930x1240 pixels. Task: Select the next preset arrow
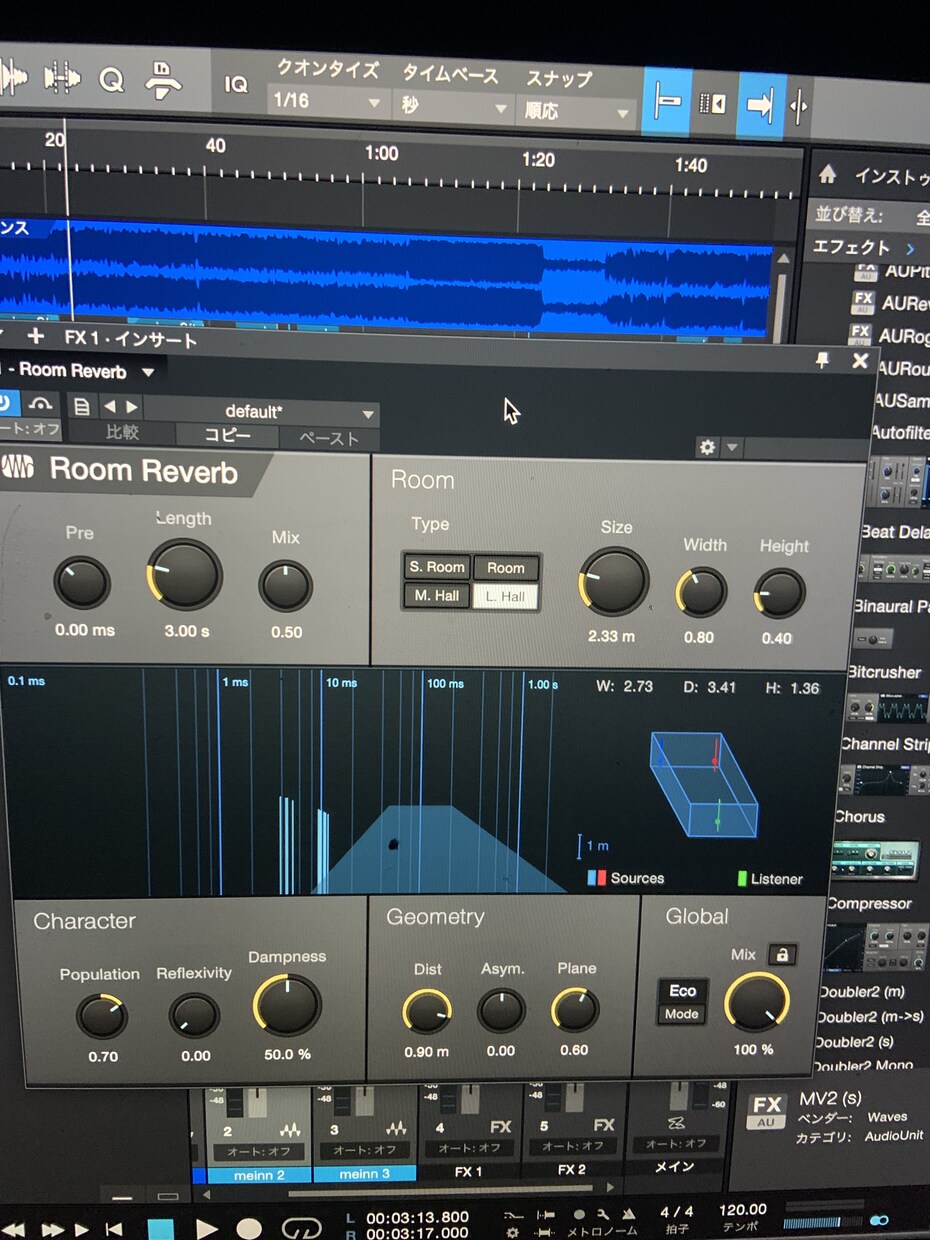tap(132, 408)
